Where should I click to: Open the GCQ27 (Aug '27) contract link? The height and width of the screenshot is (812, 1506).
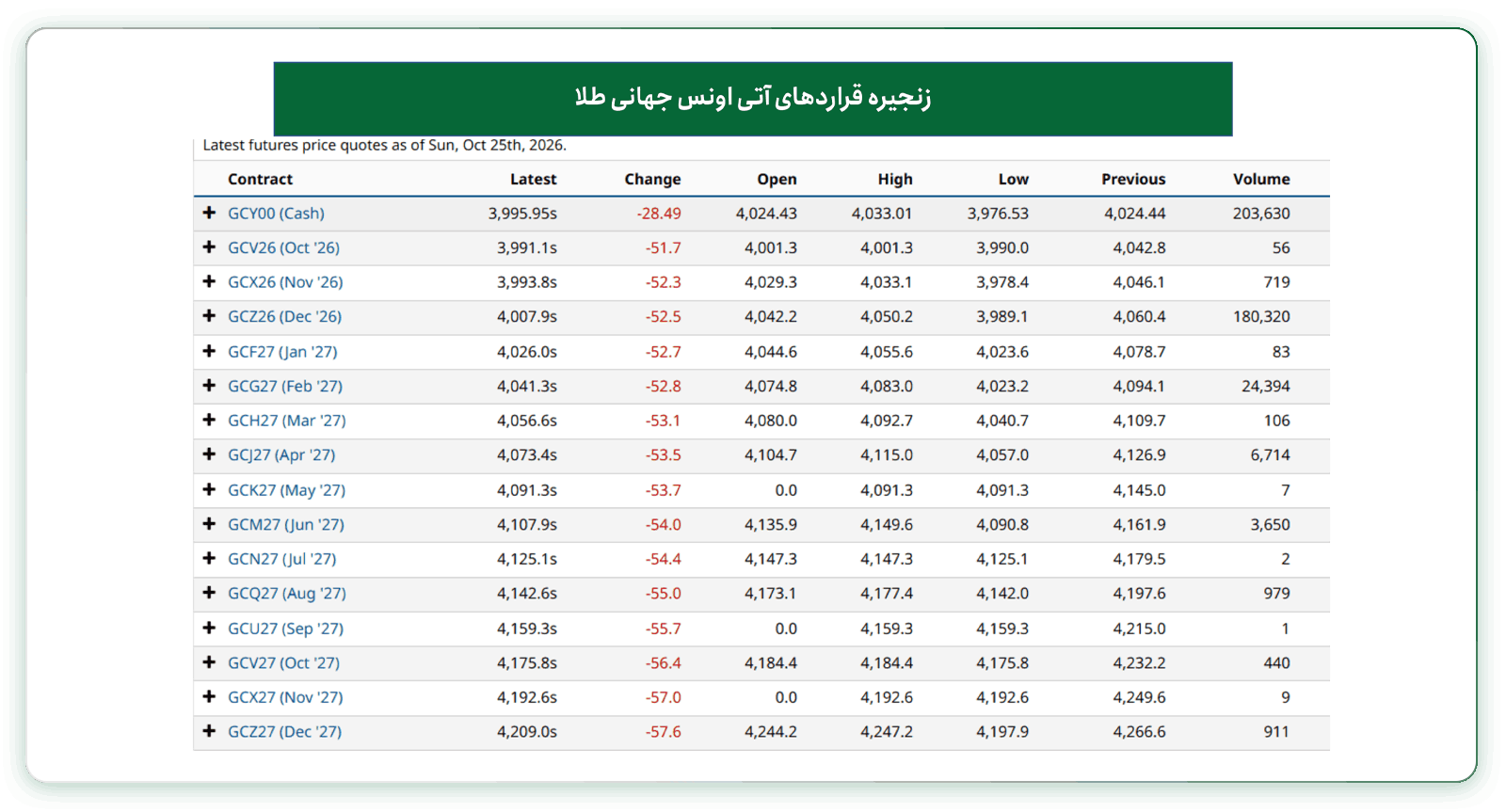[287, 594]
